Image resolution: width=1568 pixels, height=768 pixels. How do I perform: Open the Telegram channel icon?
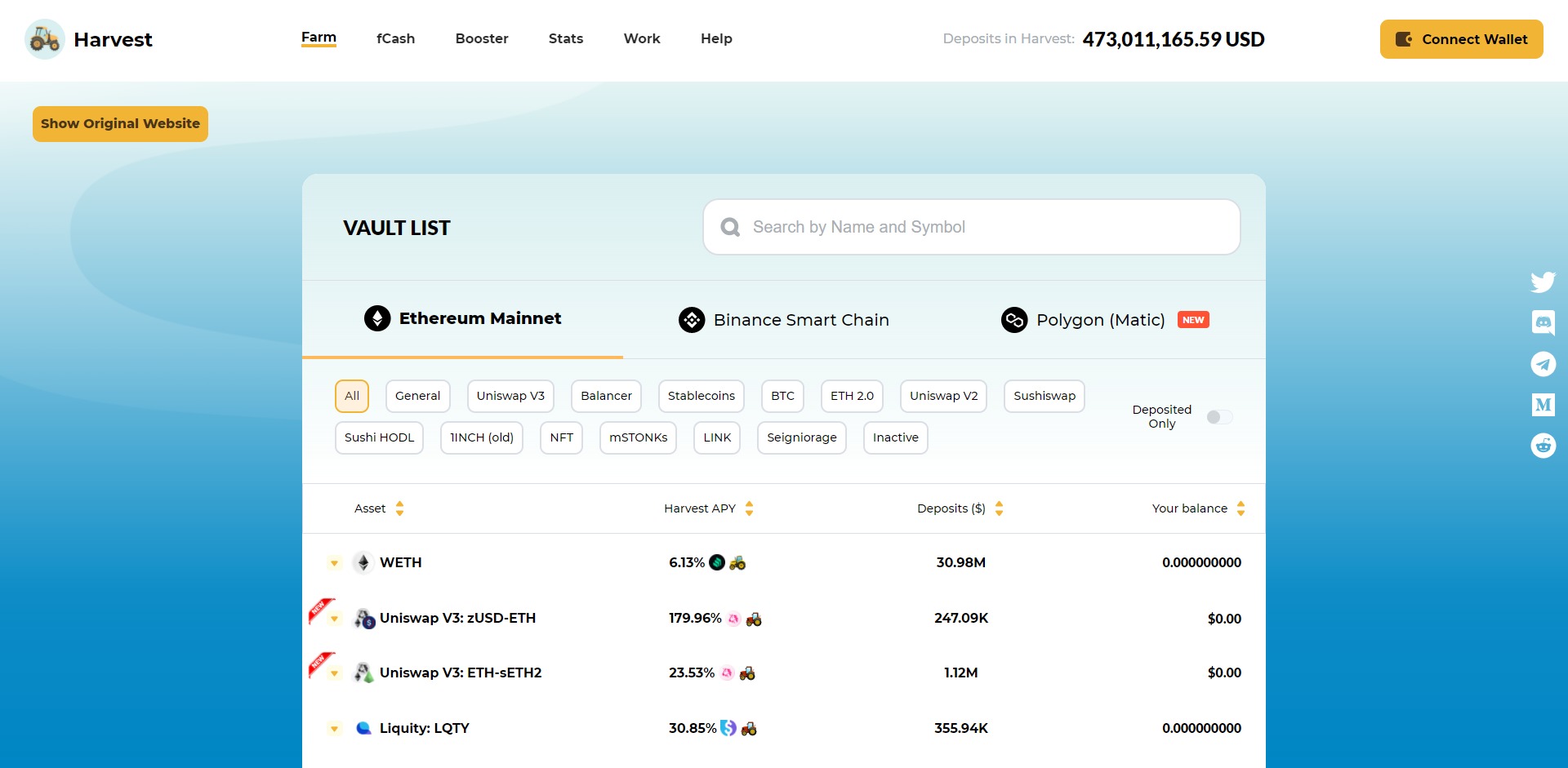(1543, 364)
